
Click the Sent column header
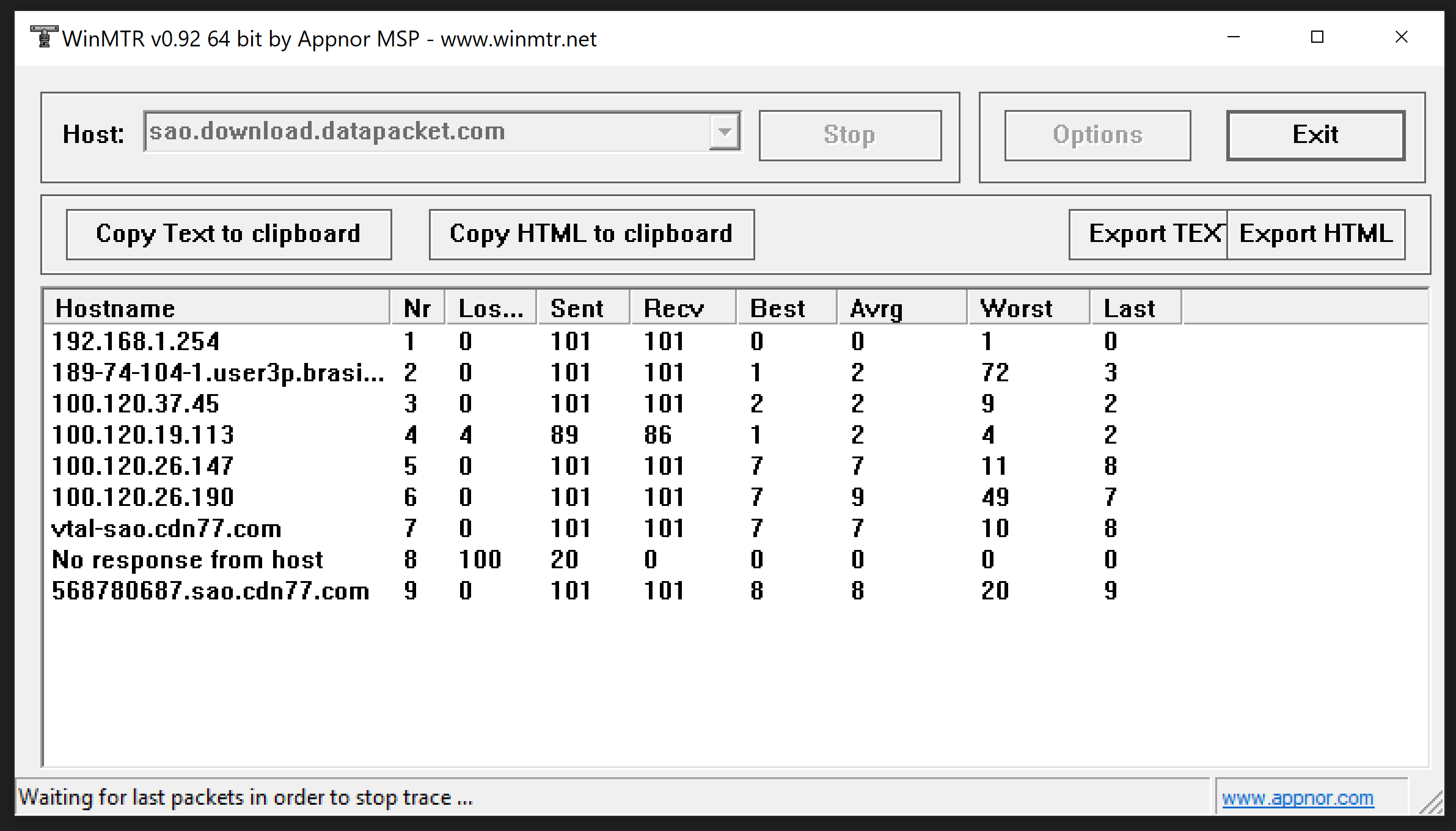583,308
